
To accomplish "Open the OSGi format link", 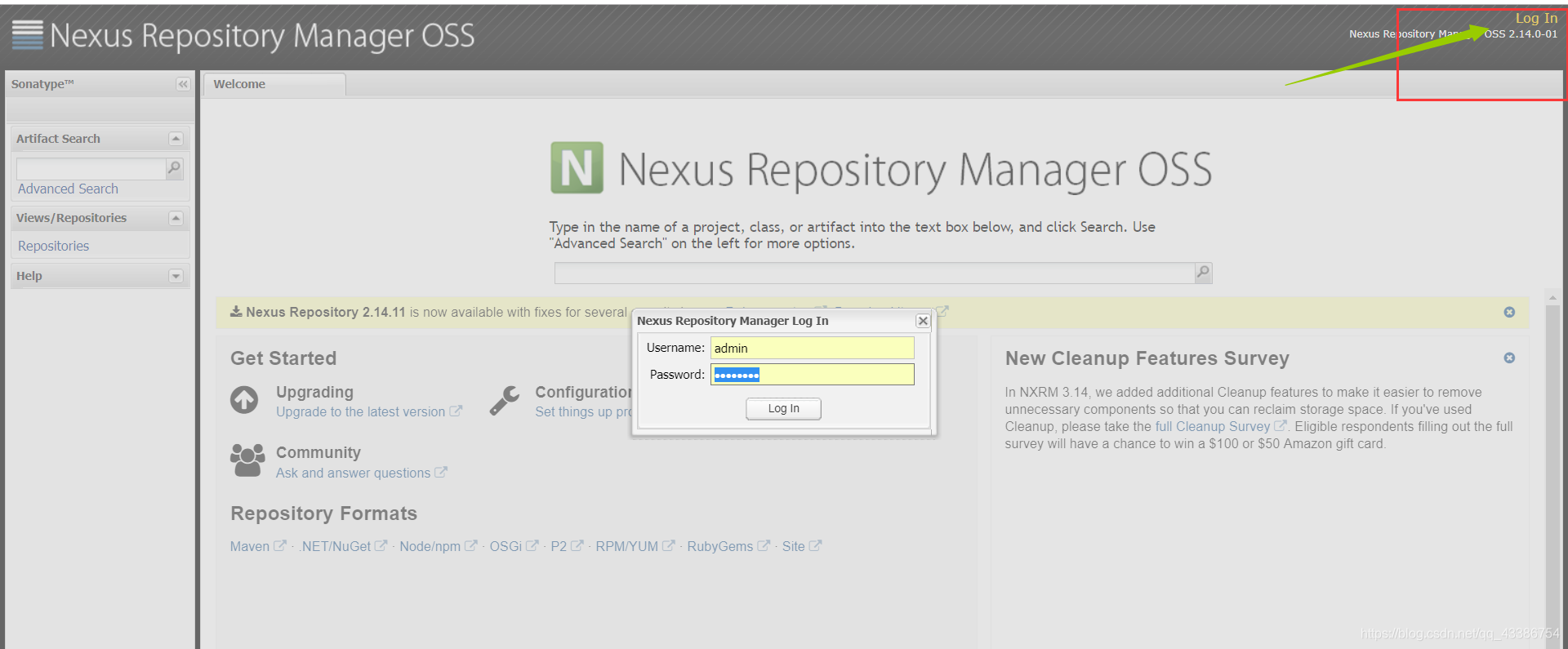I will coord(506,546).
